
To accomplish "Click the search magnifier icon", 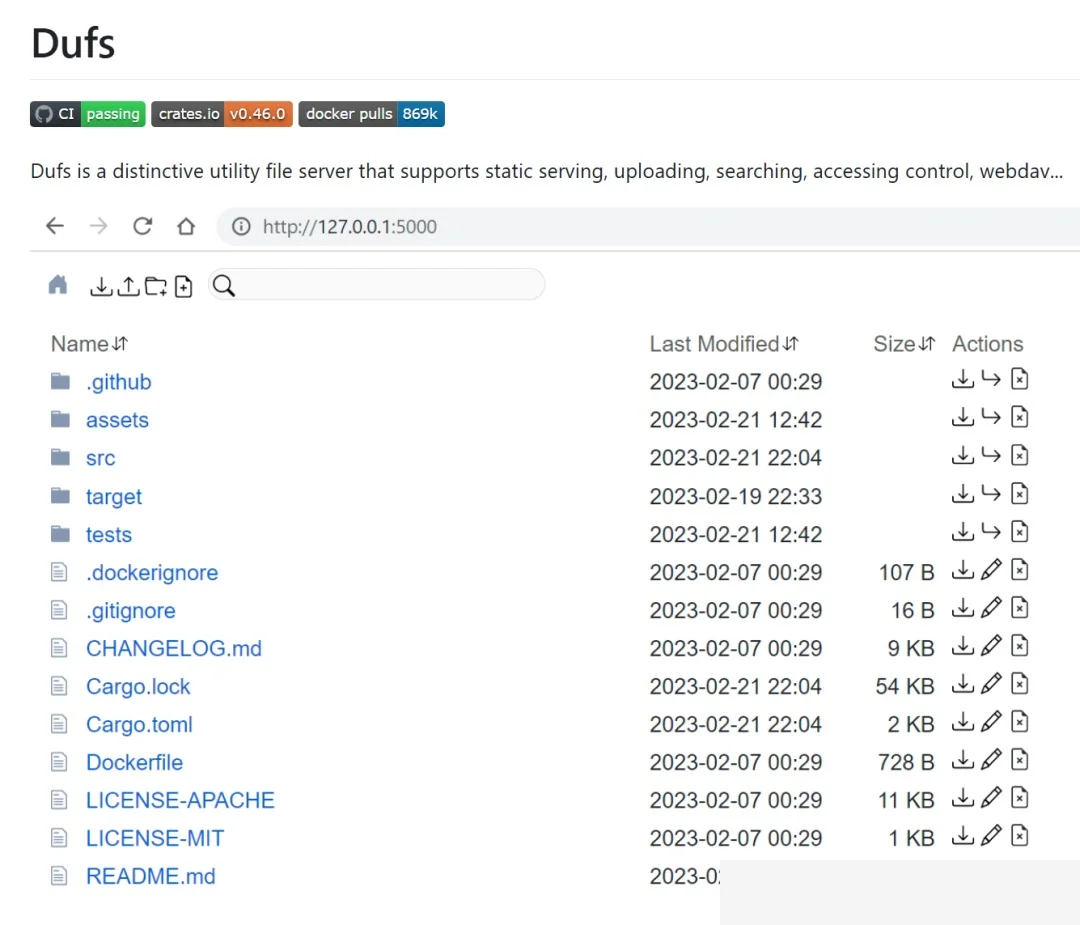I will (224, 285).
